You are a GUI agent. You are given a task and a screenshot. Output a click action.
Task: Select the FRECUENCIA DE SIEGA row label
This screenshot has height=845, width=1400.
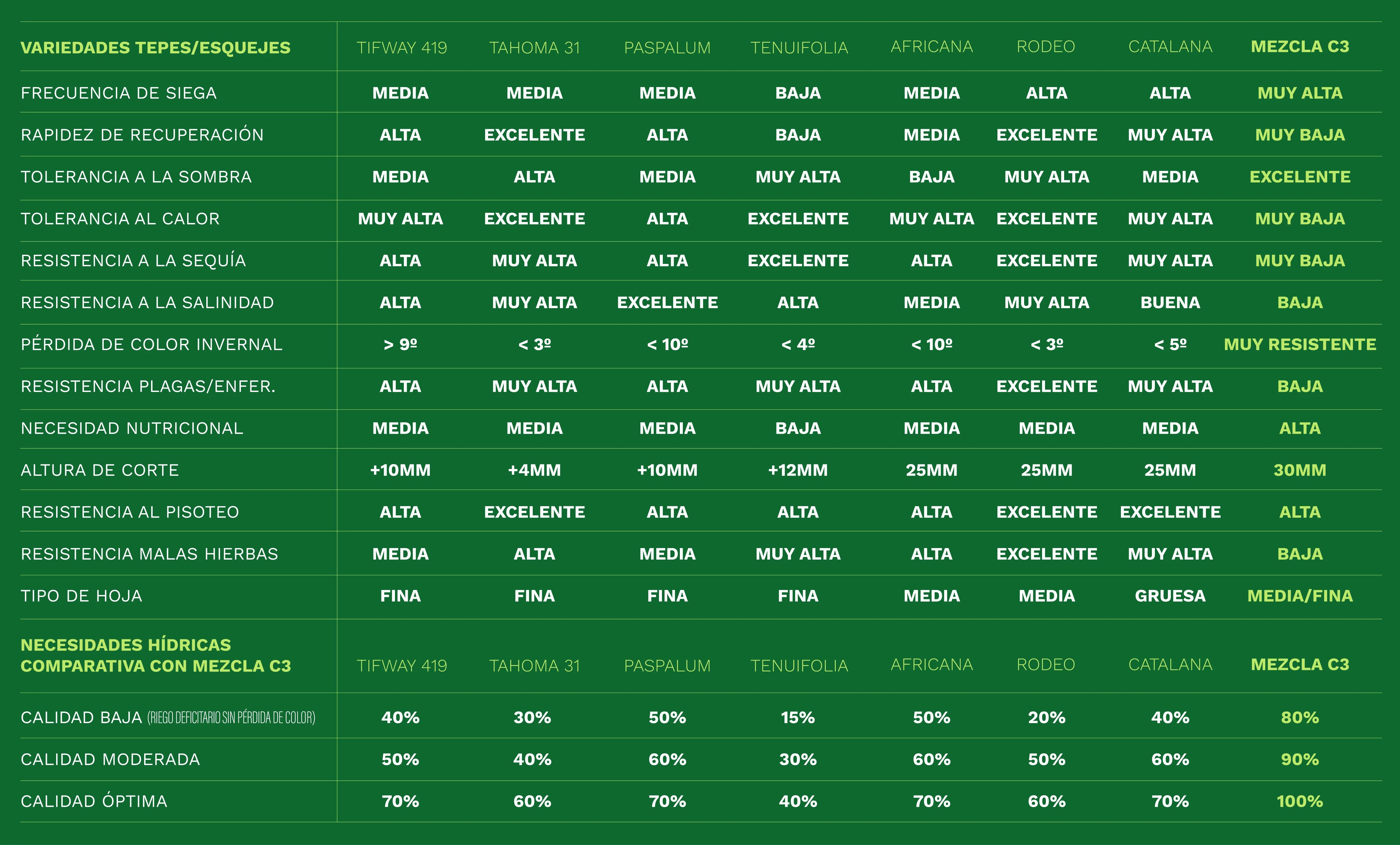[119, 93]
